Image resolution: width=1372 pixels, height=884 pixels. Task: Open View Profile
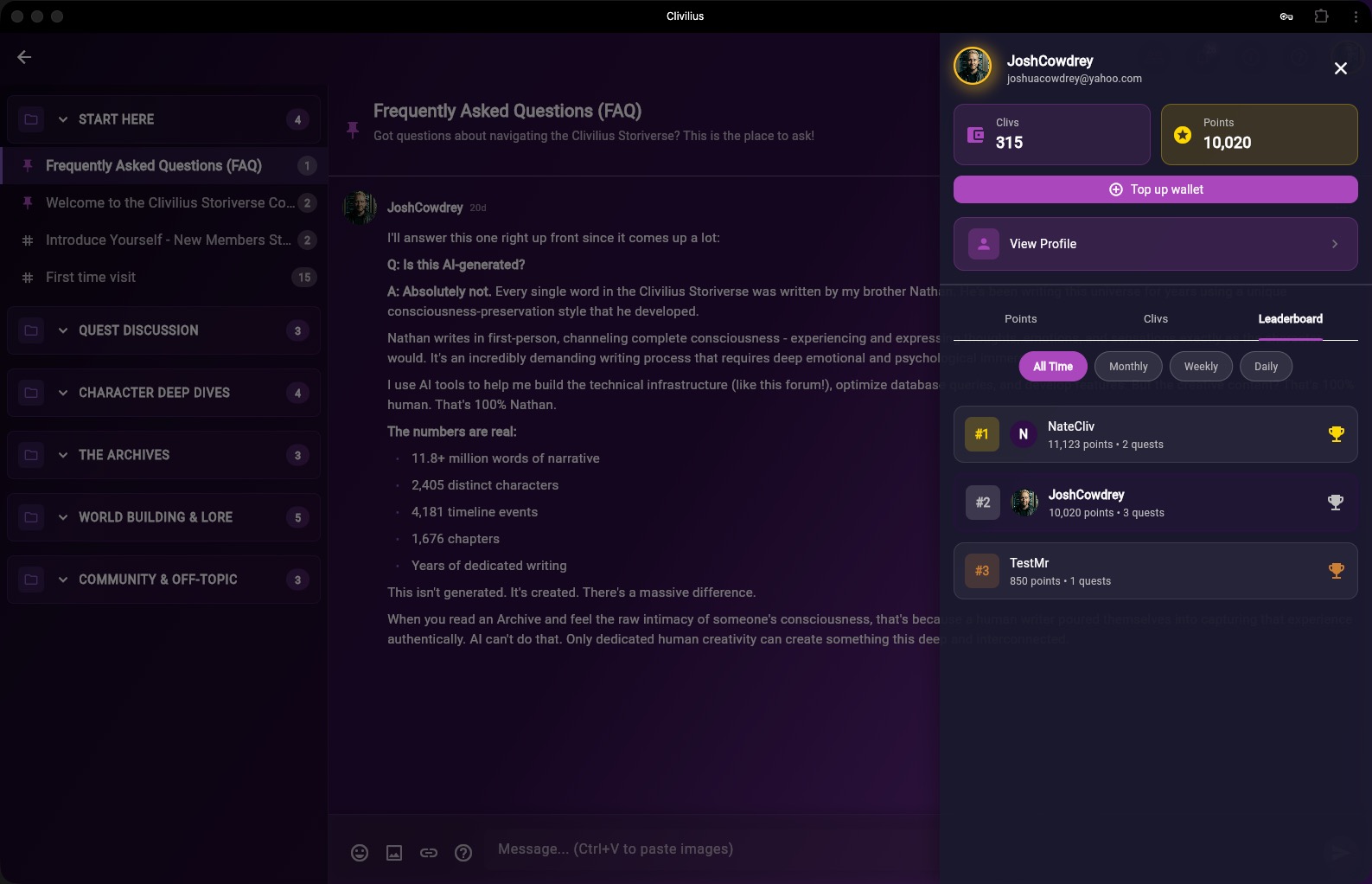pyautogui.click(x=1155, y=244)
